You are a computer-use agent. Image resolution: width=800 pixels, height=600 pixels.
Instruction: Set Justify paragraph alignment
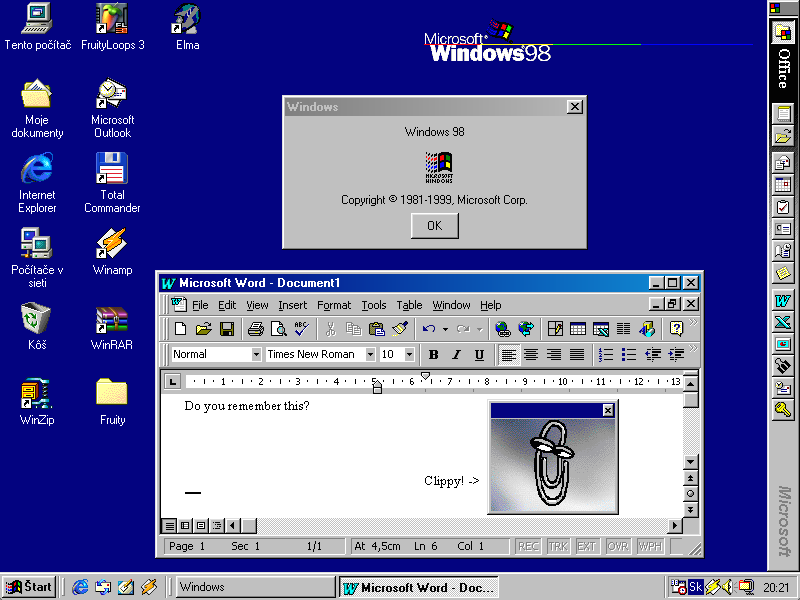pyautogui.click(x=577, y=355)
